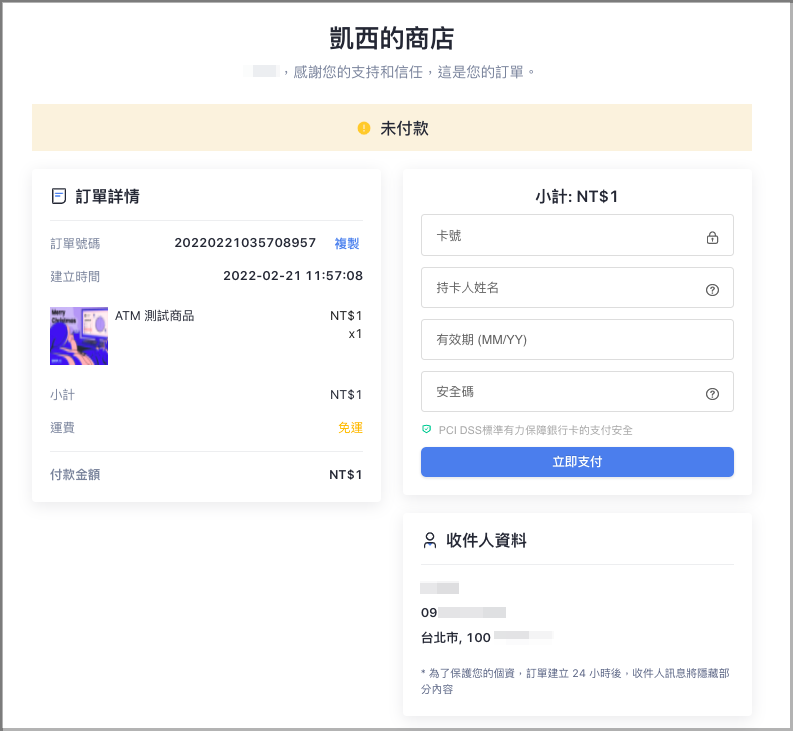Click the help icon beside 安全碼
The height and width of the screenshot is (731, 793).
click(x=712, y=394)
